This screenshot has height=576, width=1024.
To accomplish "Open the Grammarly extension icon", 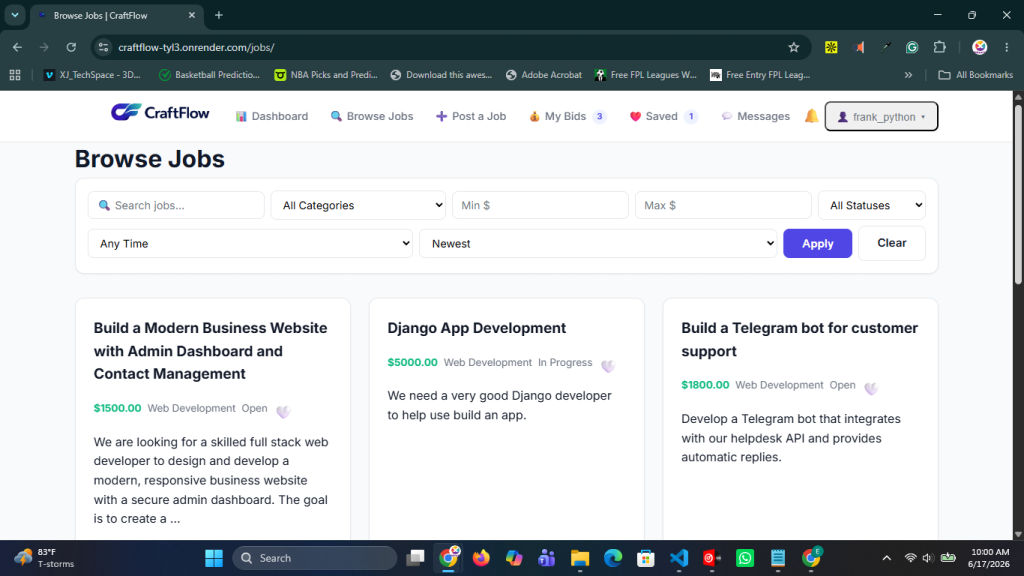I will tap(912, 47).
